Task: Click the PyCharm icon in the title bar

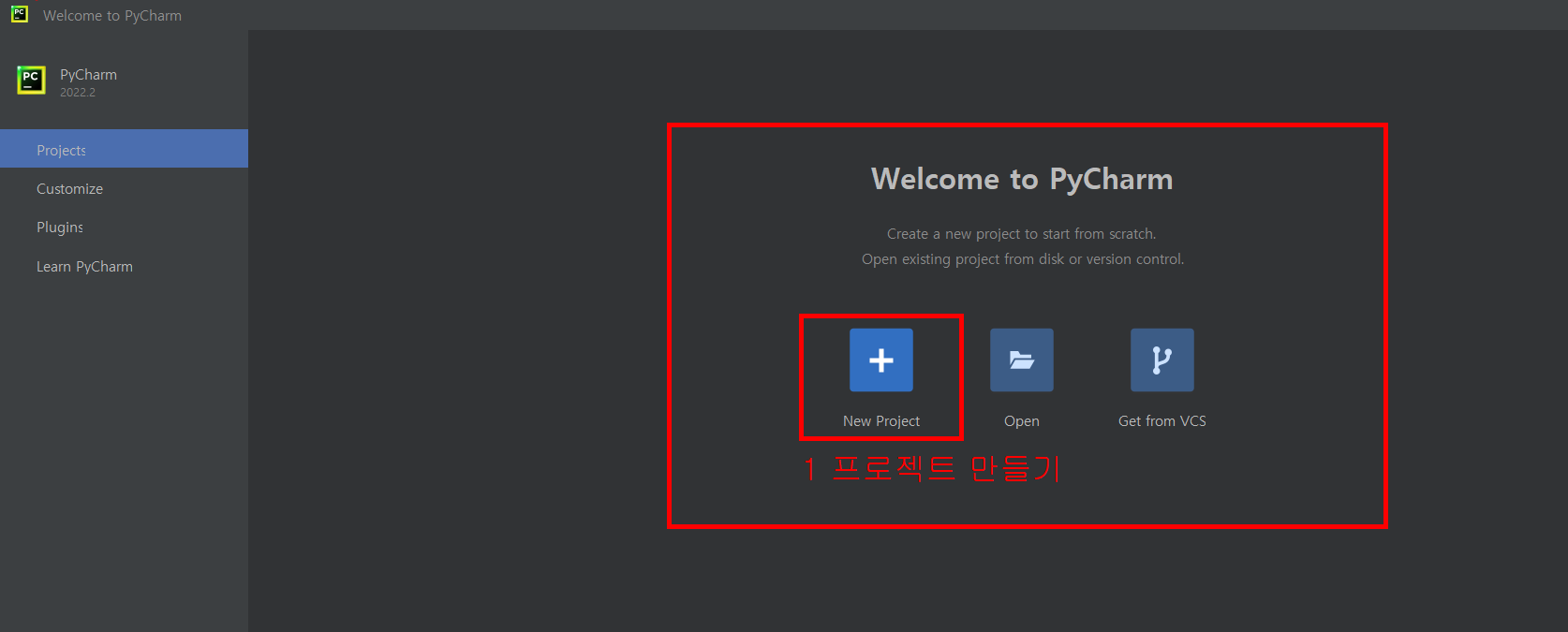Action: click(x=19, y=14)
